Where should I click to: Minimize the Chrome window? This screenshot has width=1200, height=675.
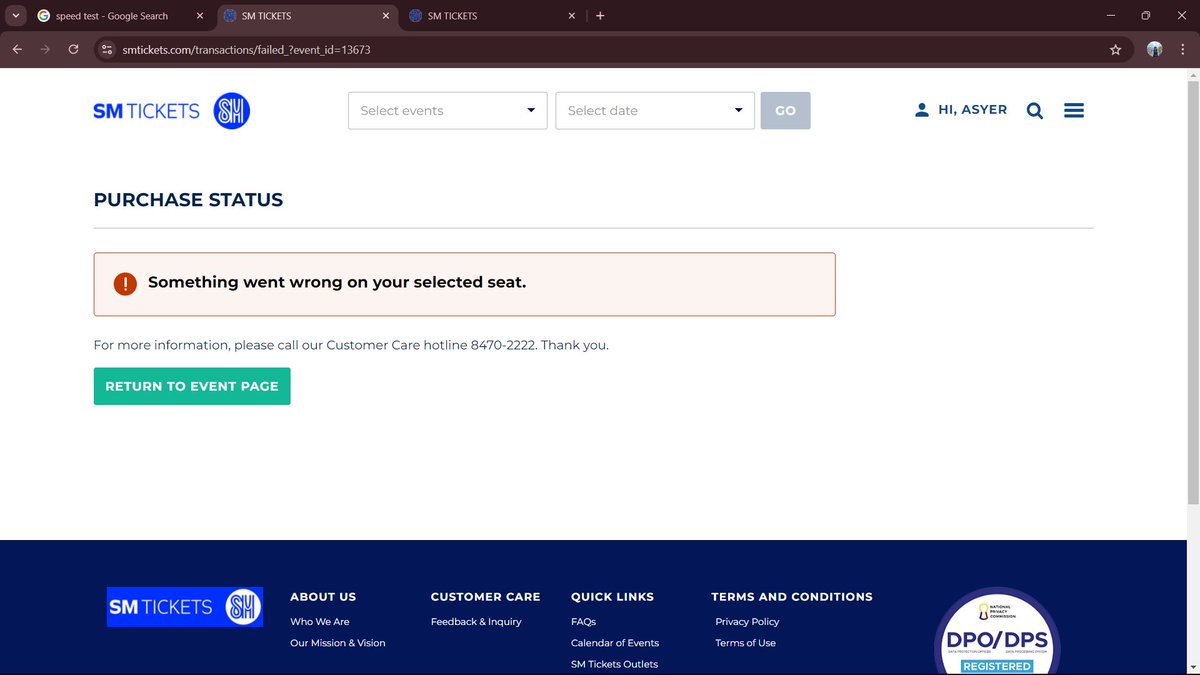point(1112,16)
